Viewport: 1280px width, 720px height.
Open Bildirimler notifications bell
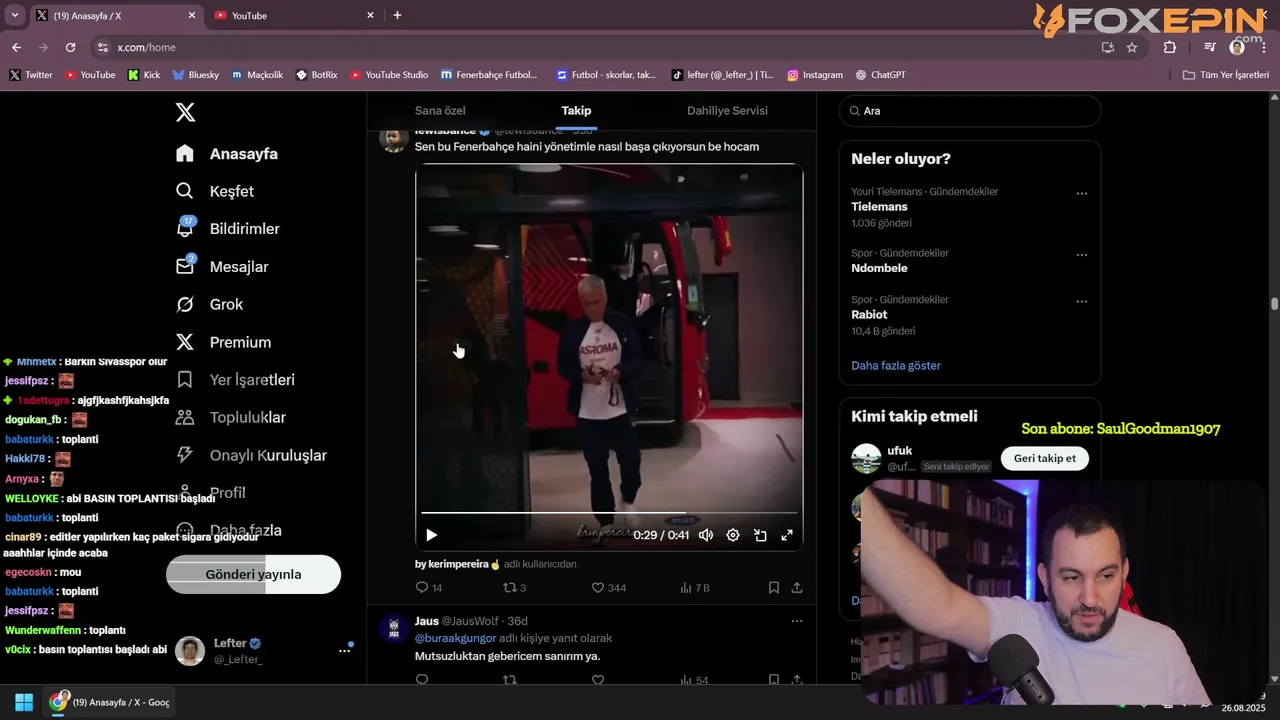pyautogui.click(x=185, y=228)
